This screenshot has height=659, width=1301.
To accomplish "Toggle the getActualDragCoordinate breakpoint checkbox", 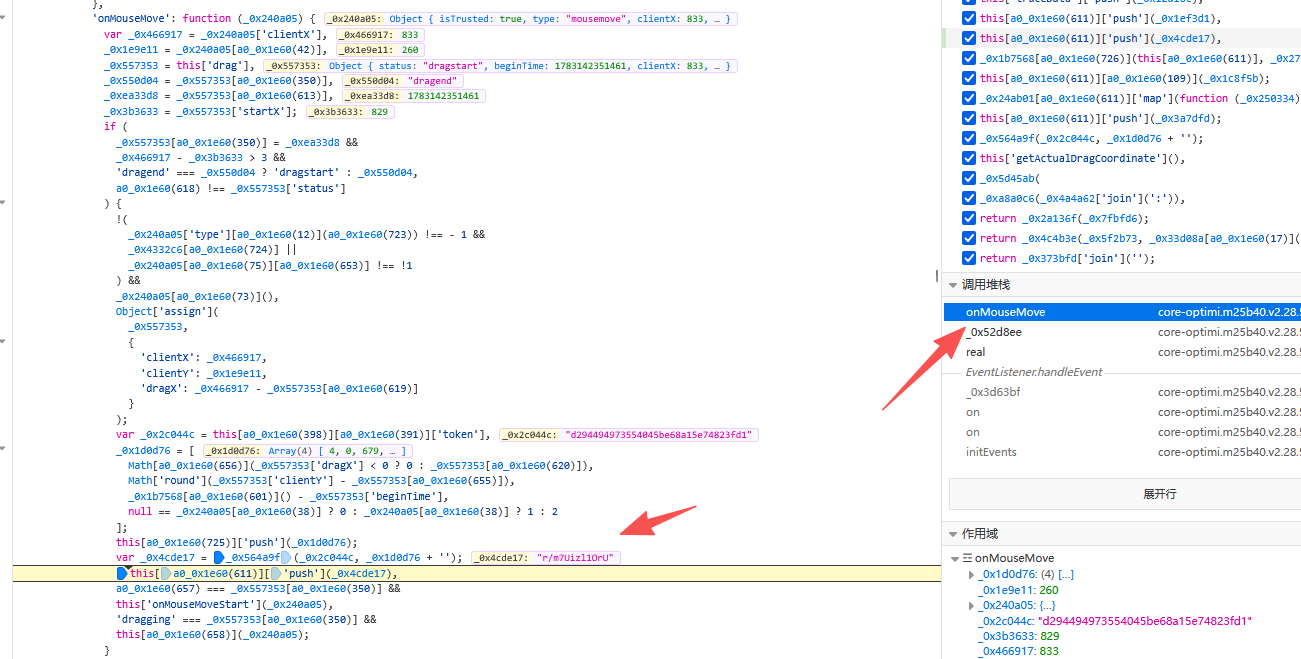I will tap(968, 158).
